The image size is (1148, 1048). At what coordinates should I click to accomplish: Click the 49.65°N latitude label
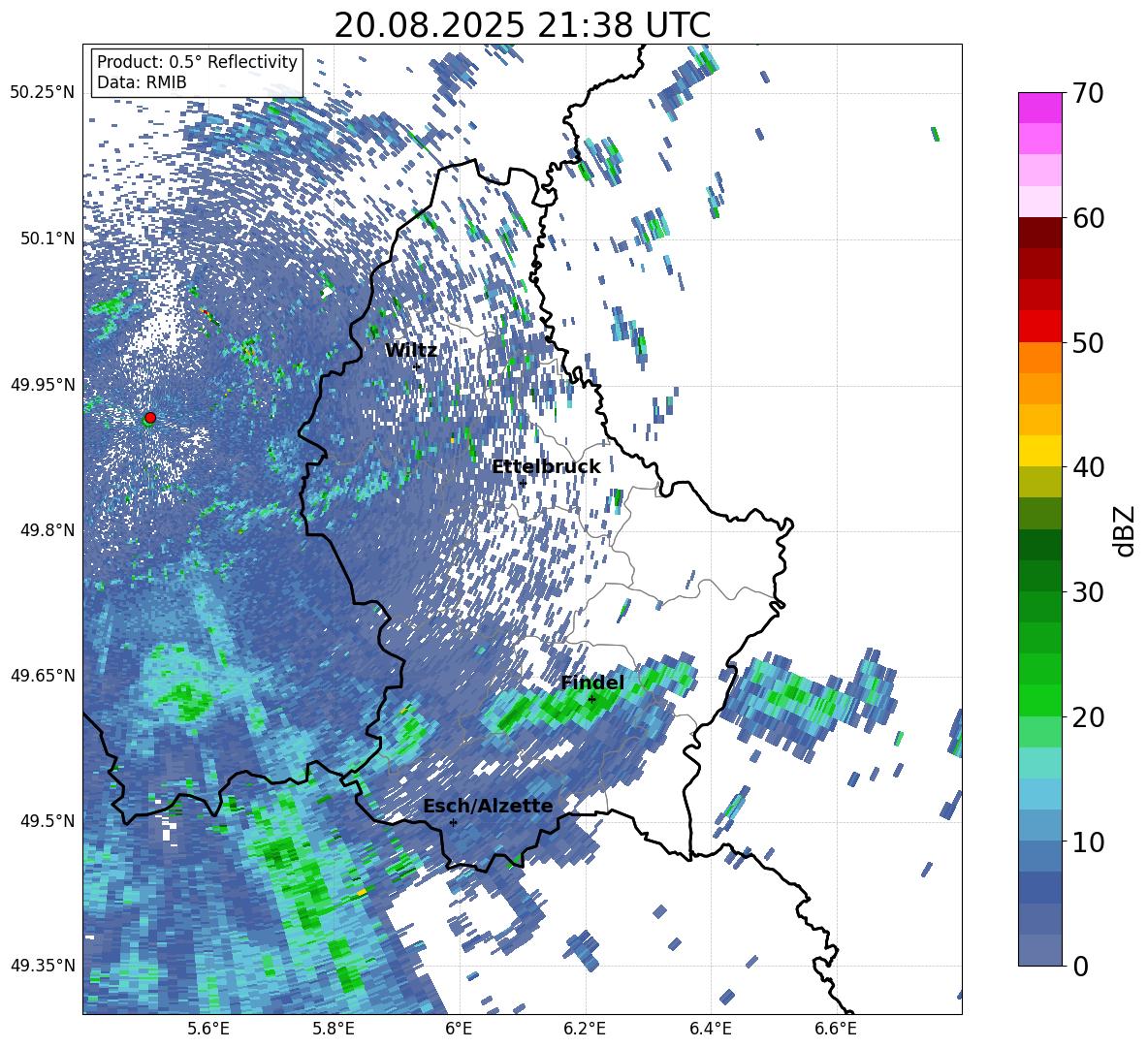(43, 676)
